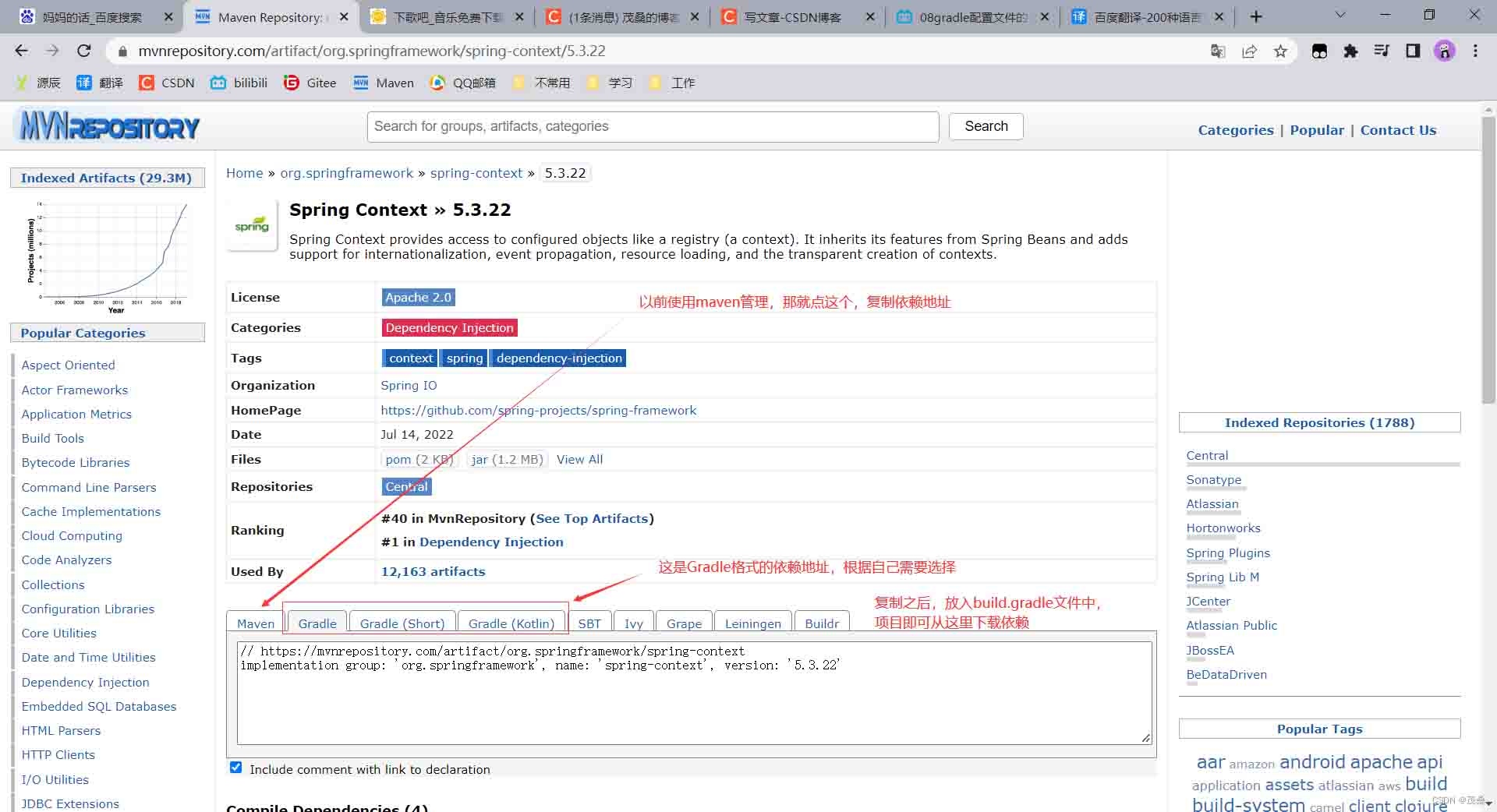Select the Gradle (Short) tab
The width and height of the screenshot is (1497, 812).
coord(402,623)
